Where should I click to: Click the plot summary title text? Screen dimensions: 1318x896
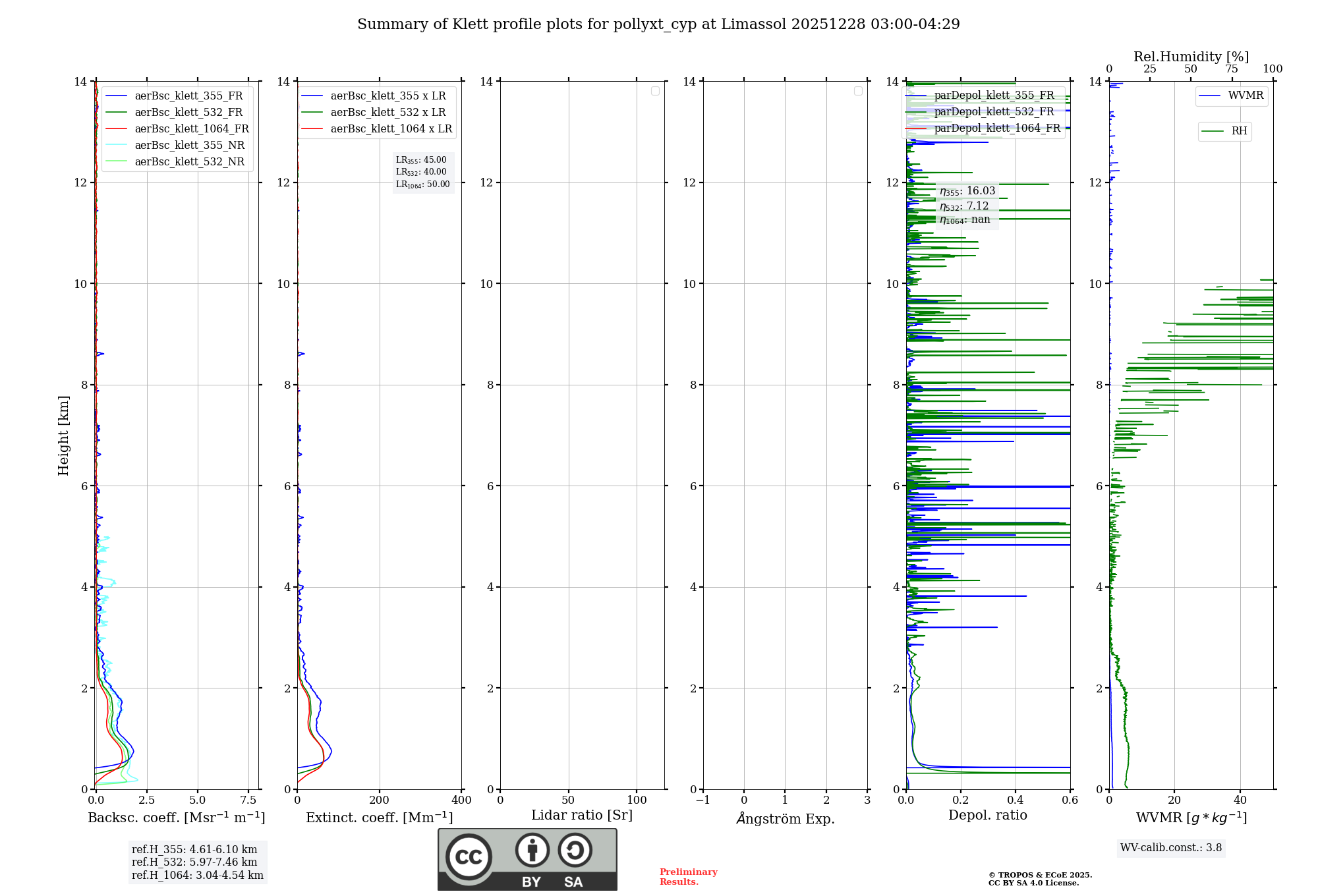pos(658,24)
